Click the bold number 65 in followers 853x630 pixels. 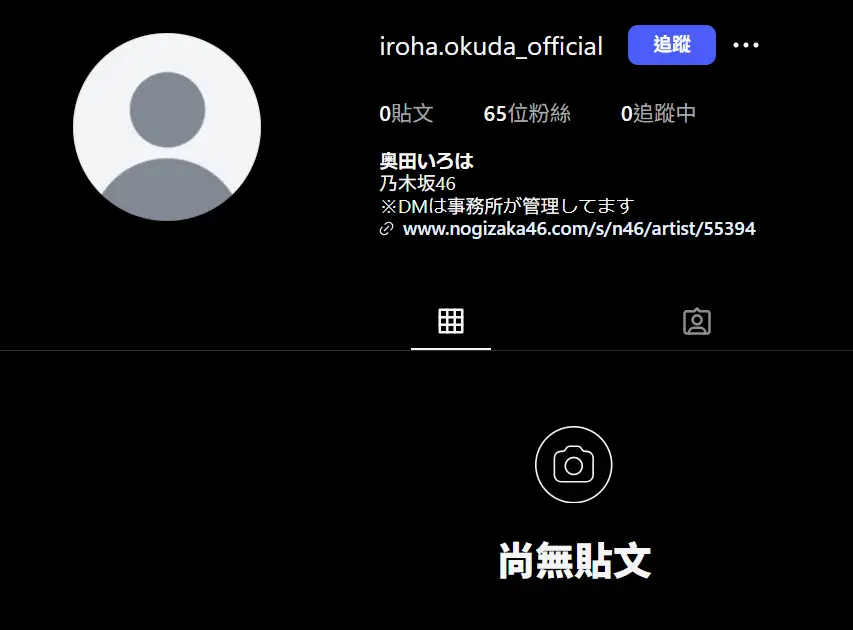coord(495,114)
